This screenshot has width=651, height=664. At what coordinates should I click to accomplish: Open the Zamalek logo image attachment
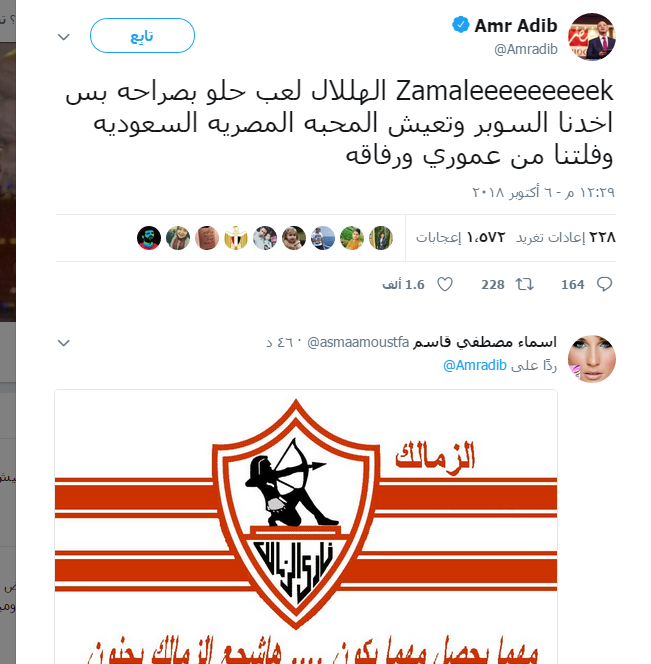(x=306, y=527)
